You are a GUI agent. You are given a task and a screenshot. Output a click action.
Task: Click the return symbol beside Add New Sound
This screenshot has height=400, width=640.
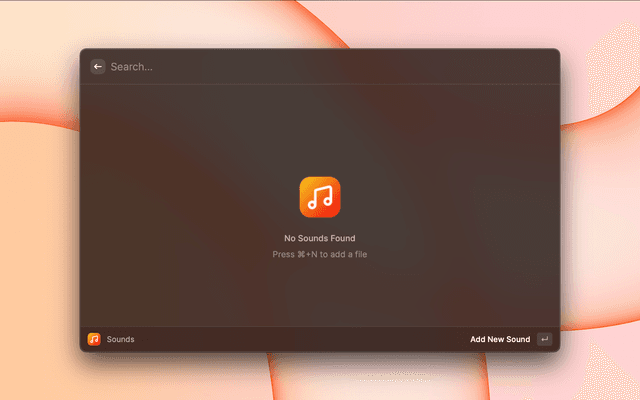[x=544, y=339]
